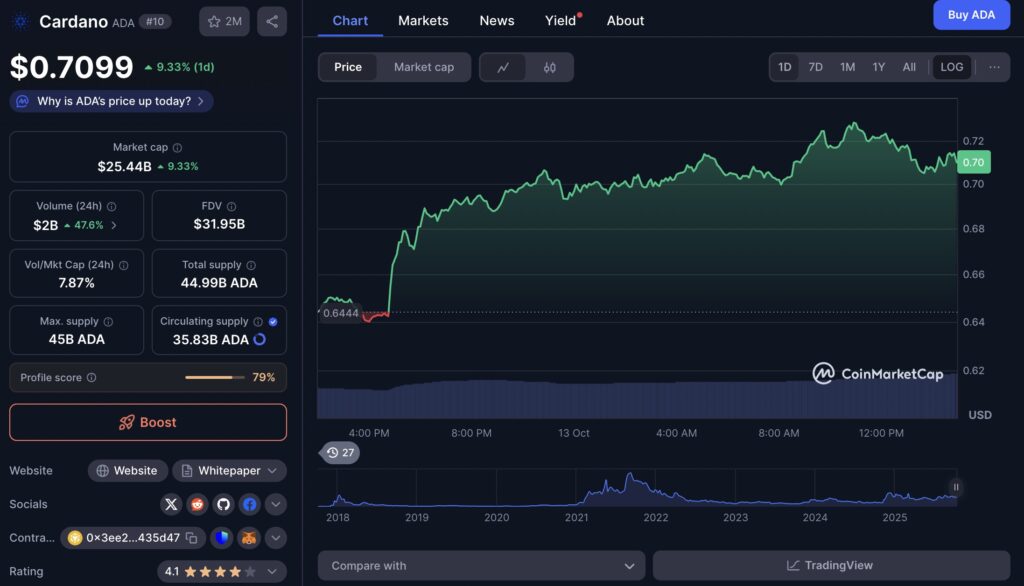
Task: Add Cardano to watchlist with star button
Action: pyautogui.click(x=224, y=22)
